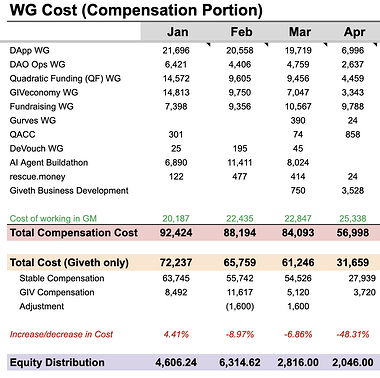Click the Stable Compensation row label
This screenshot has width=380, height=378.
tap(62, 278)
